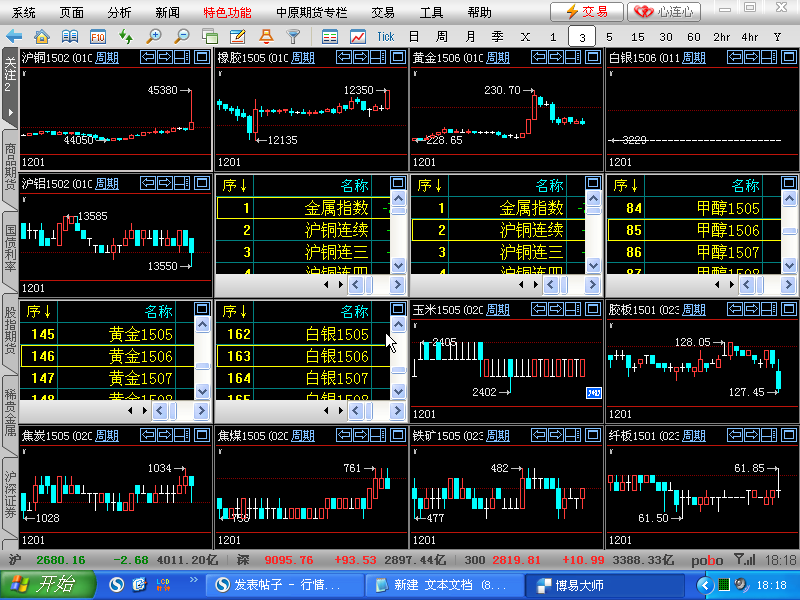The width and height of the screenshot is (800, 600).
Task: Click the blue back arrow in toolbar
Action: [14, 36]
